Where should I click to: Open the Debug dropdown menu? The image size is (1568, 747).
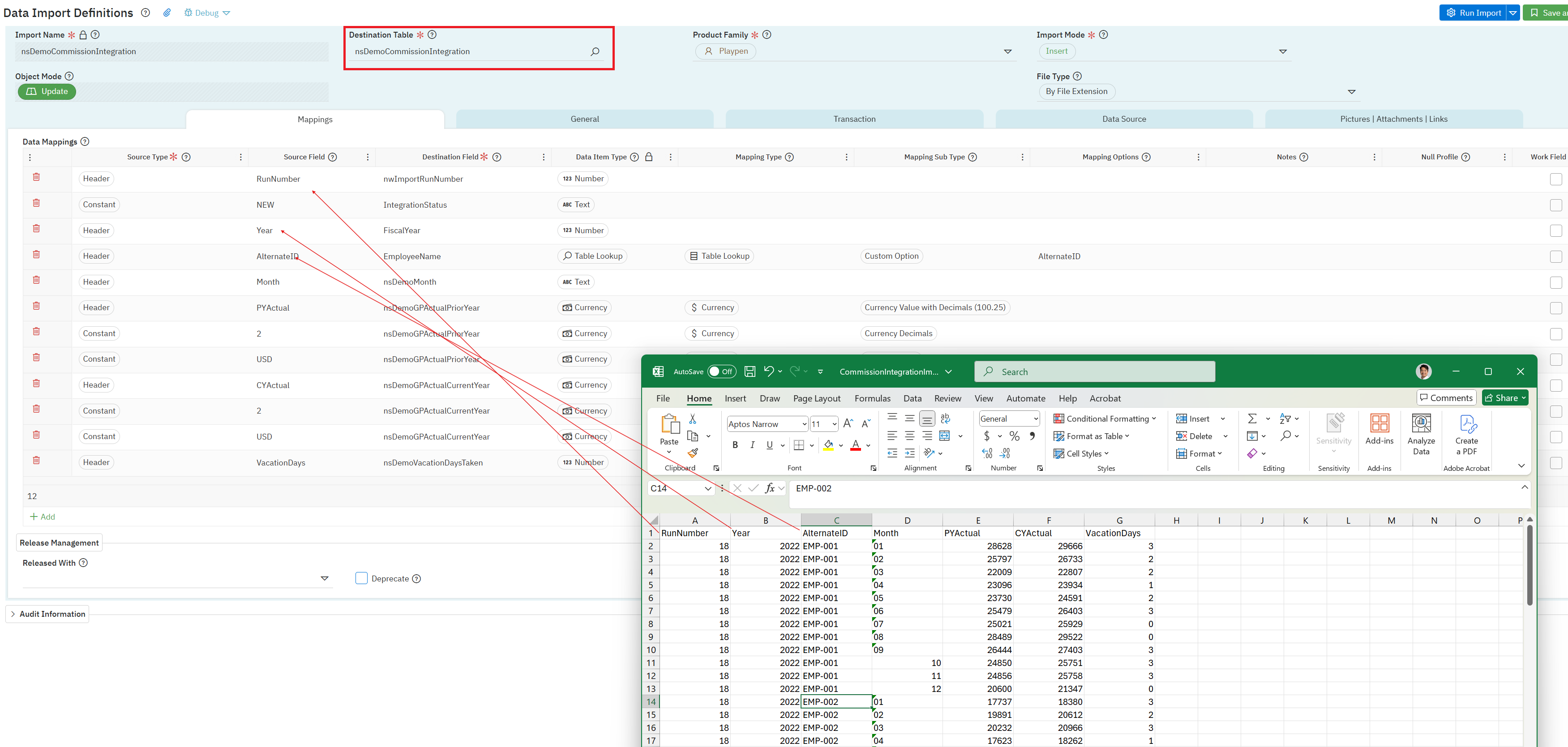click(x=207, y=13)
